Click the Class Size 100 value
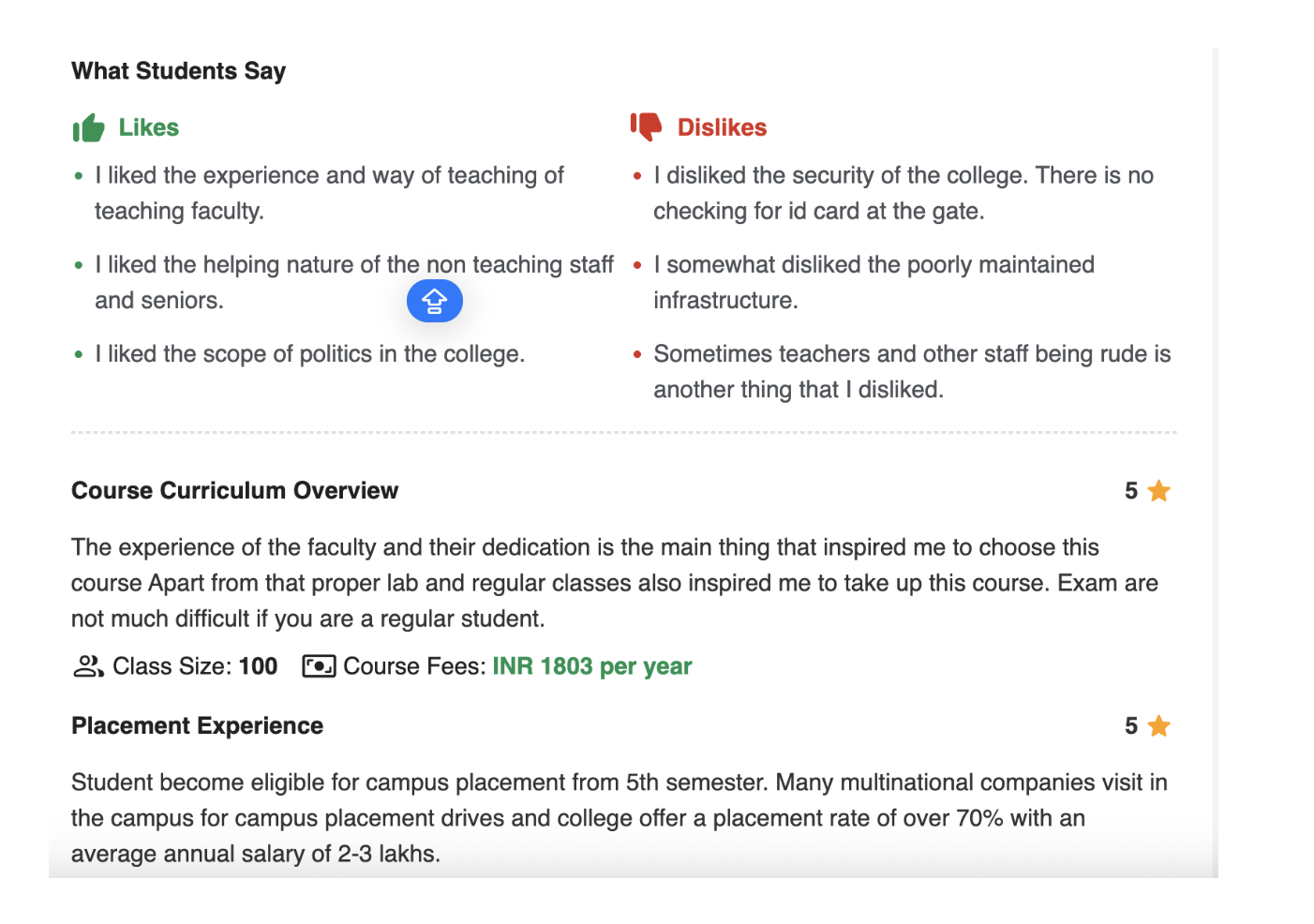 coord(258,666)
